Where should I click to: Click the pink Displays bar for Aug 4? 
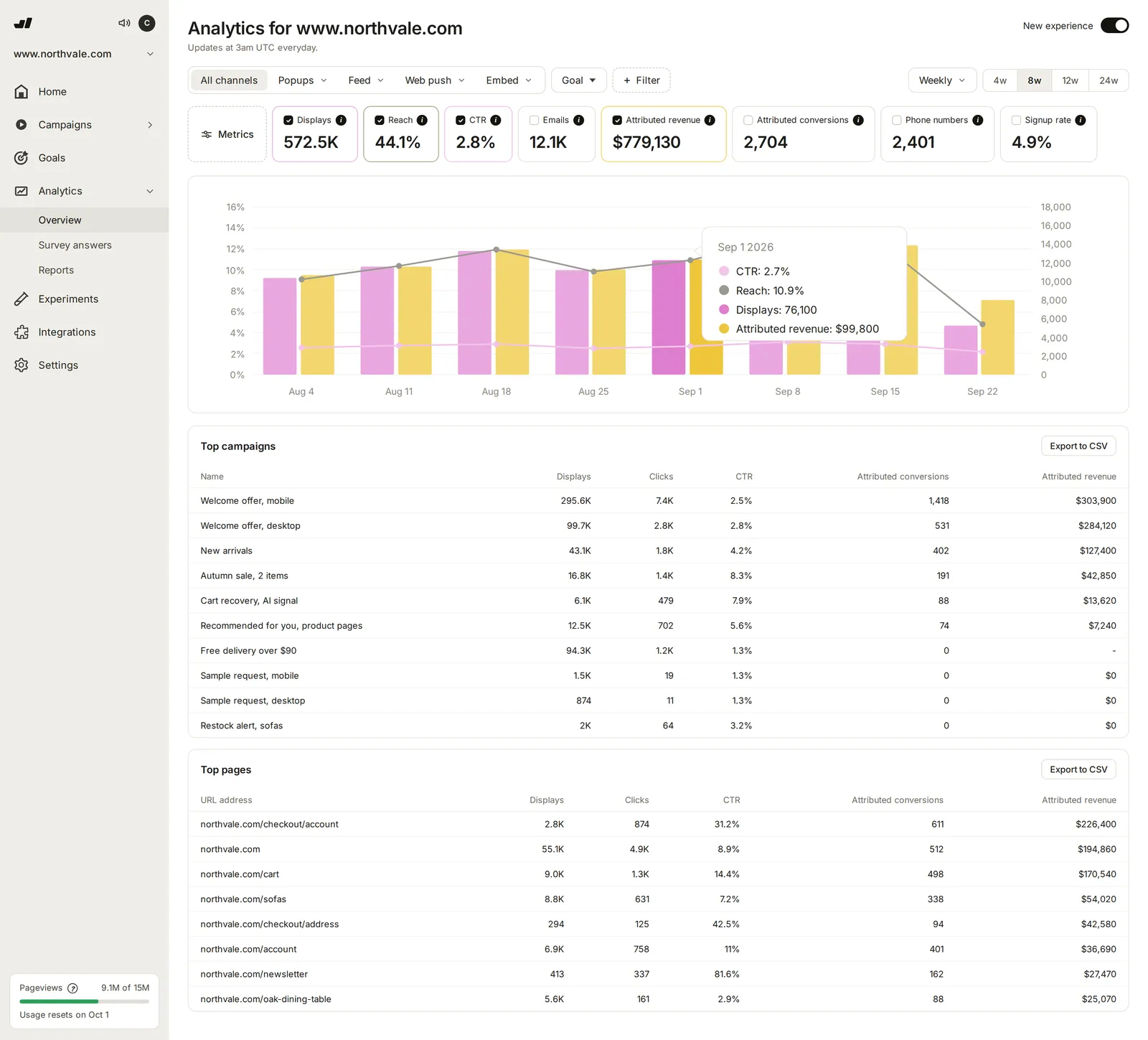coord(280,327)
